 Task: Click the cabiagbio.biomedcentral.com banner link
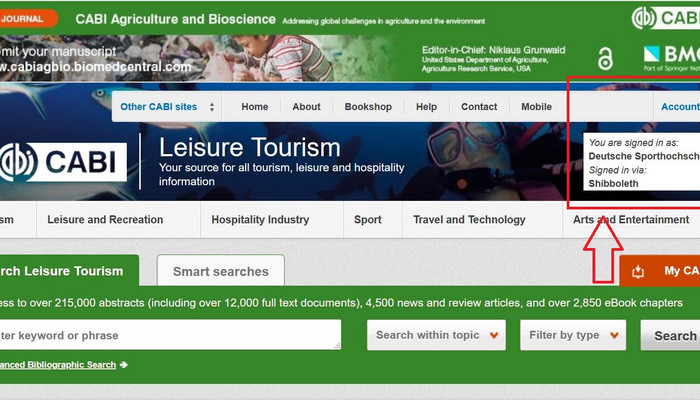[x=96, y=67]
